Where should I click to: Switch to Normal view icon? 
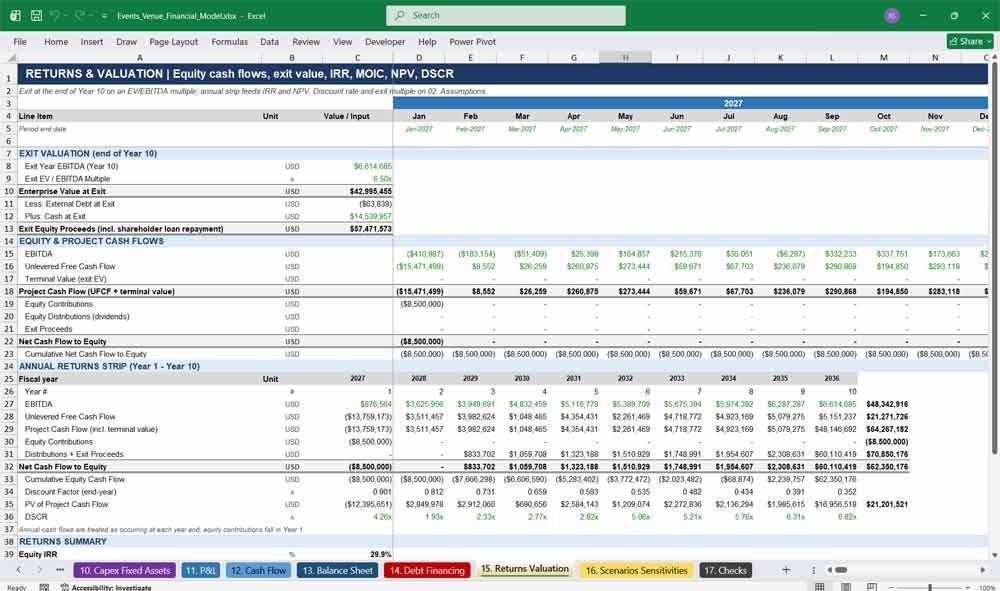[x=820, y=587]
